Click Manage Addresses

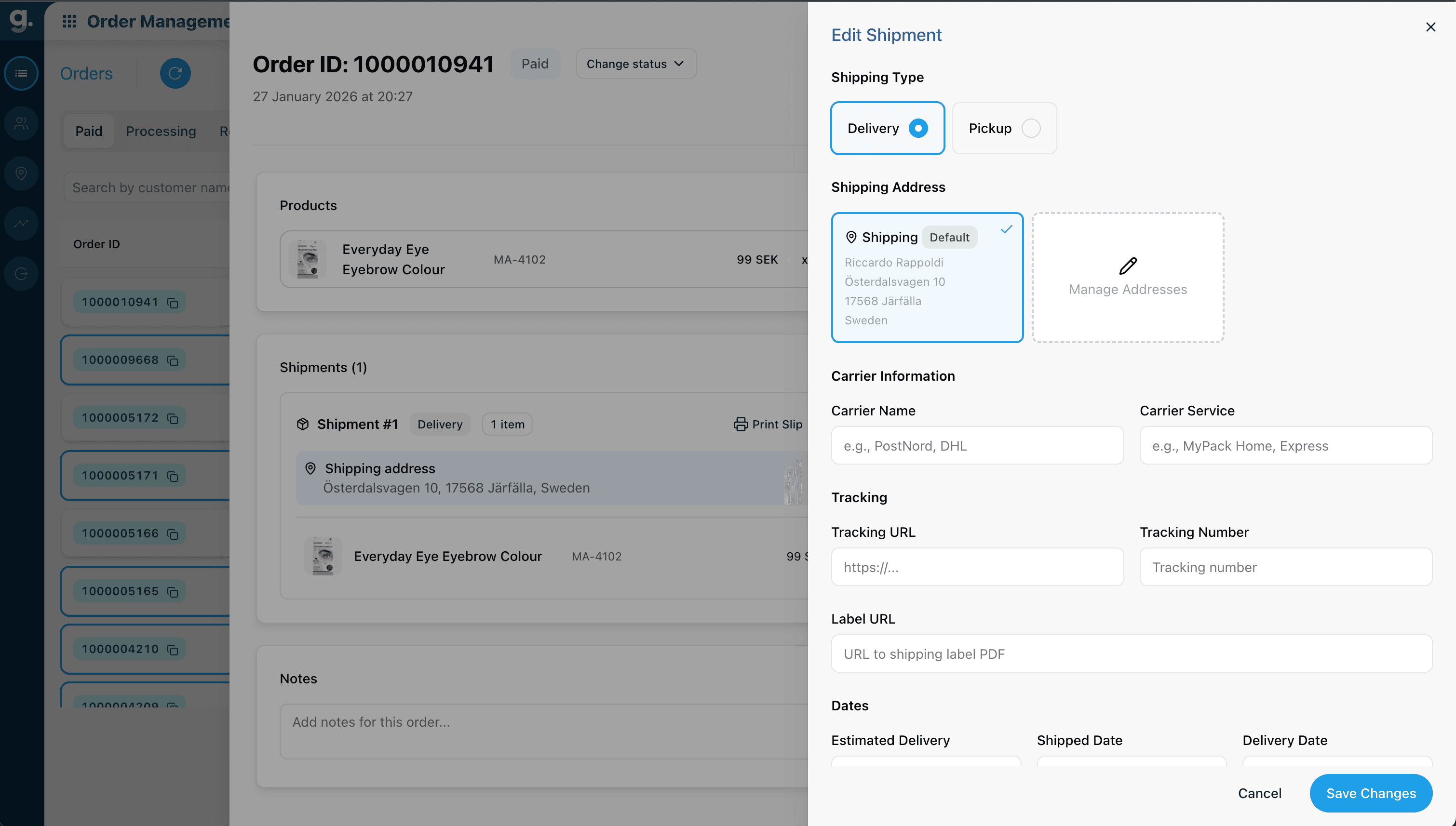click(1128, 278)
